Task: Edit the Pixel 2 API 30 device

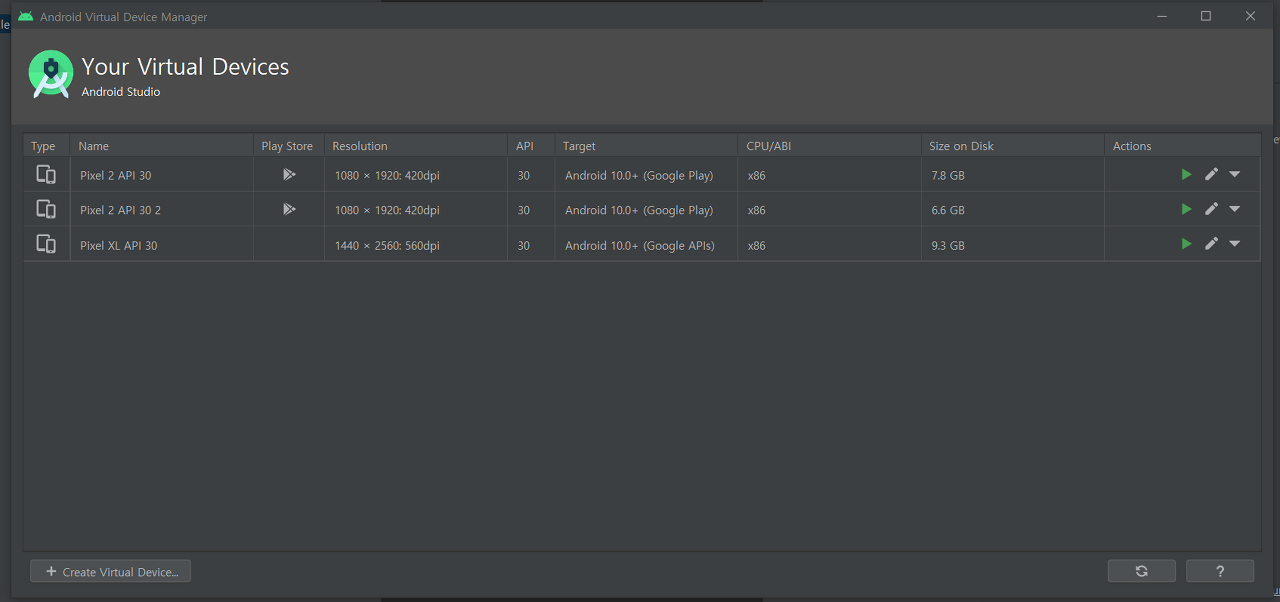Action: (x=1211, y=175)
